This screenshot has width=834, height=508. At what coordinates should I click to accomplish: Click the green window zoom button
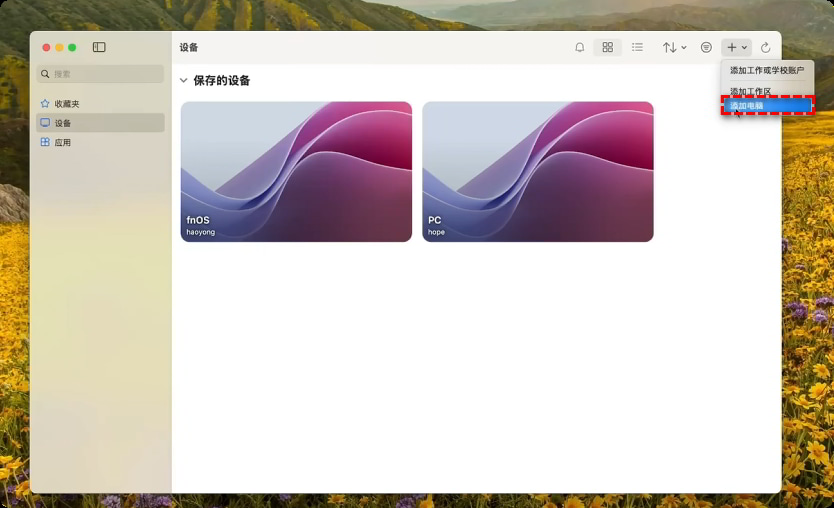[x=72, y=47]
